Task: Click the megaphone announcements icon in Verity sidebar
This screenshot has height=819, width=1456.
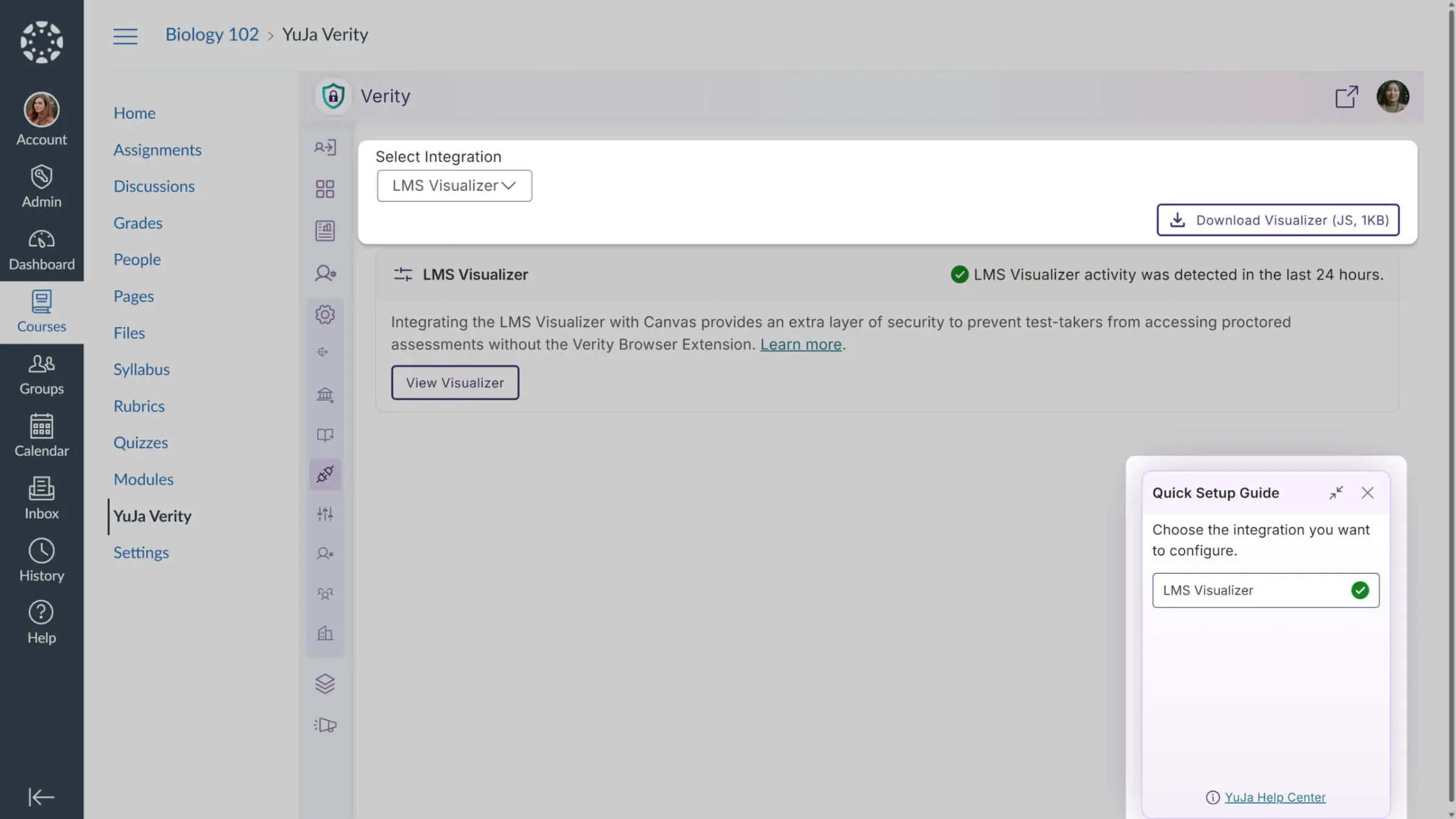Action: click(325, 725)
